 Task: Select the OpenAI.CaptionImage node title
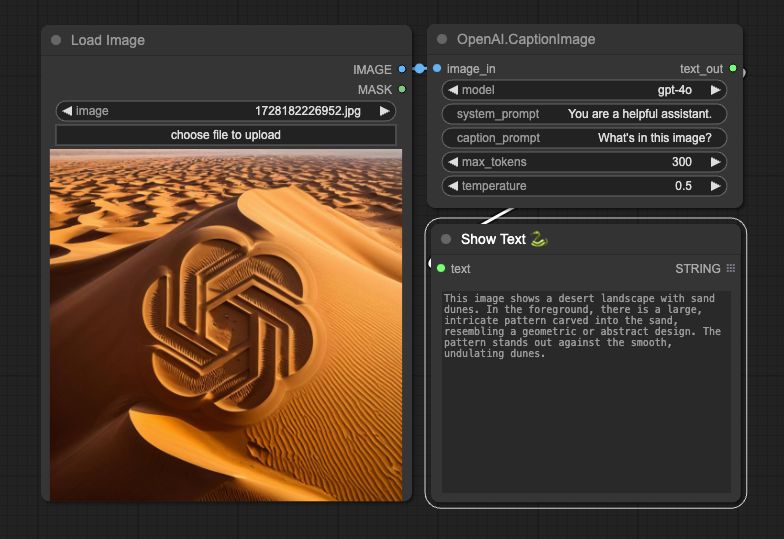click(526, 40)
